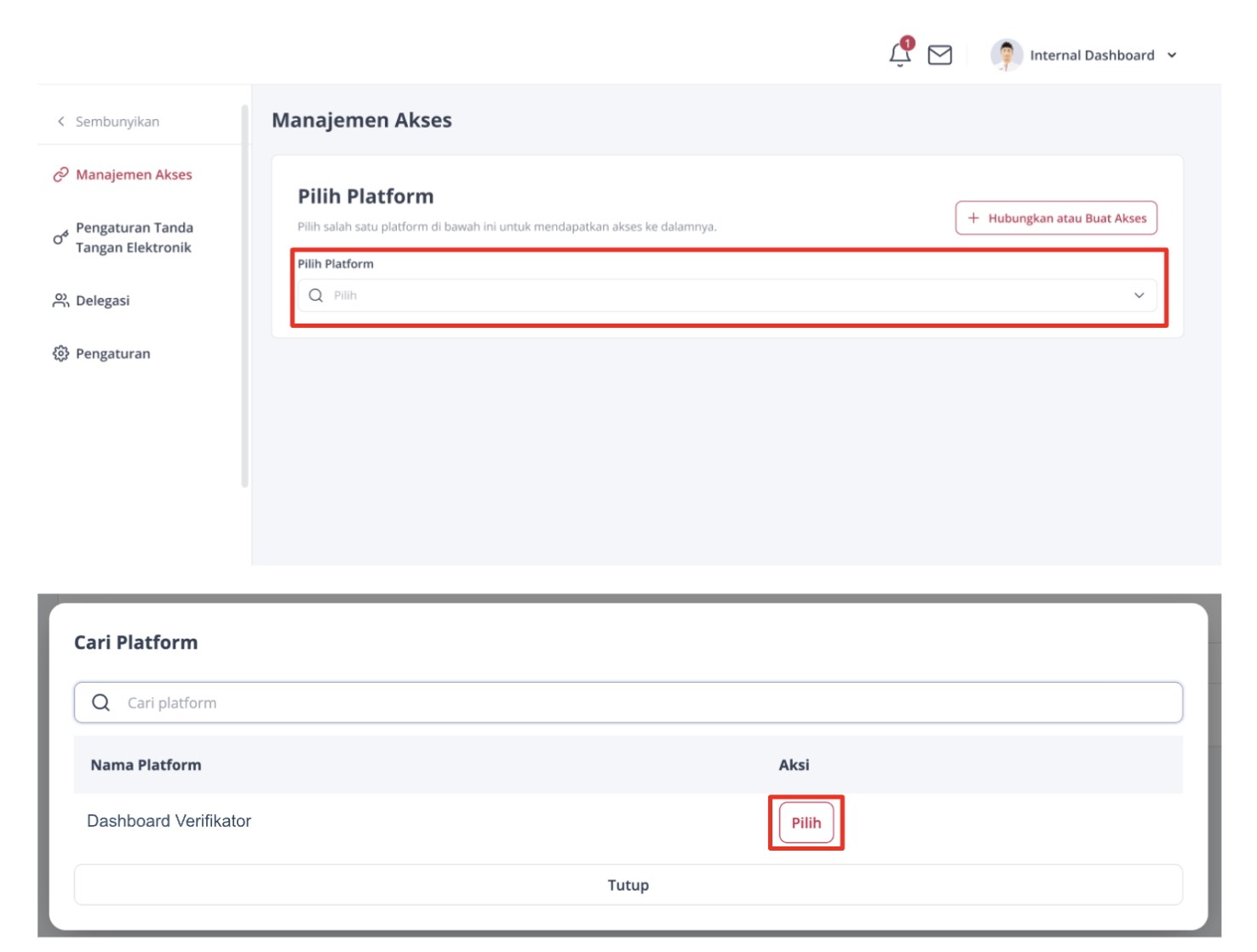Select the Manajemen Akses link icon

(x=60, y=175)
